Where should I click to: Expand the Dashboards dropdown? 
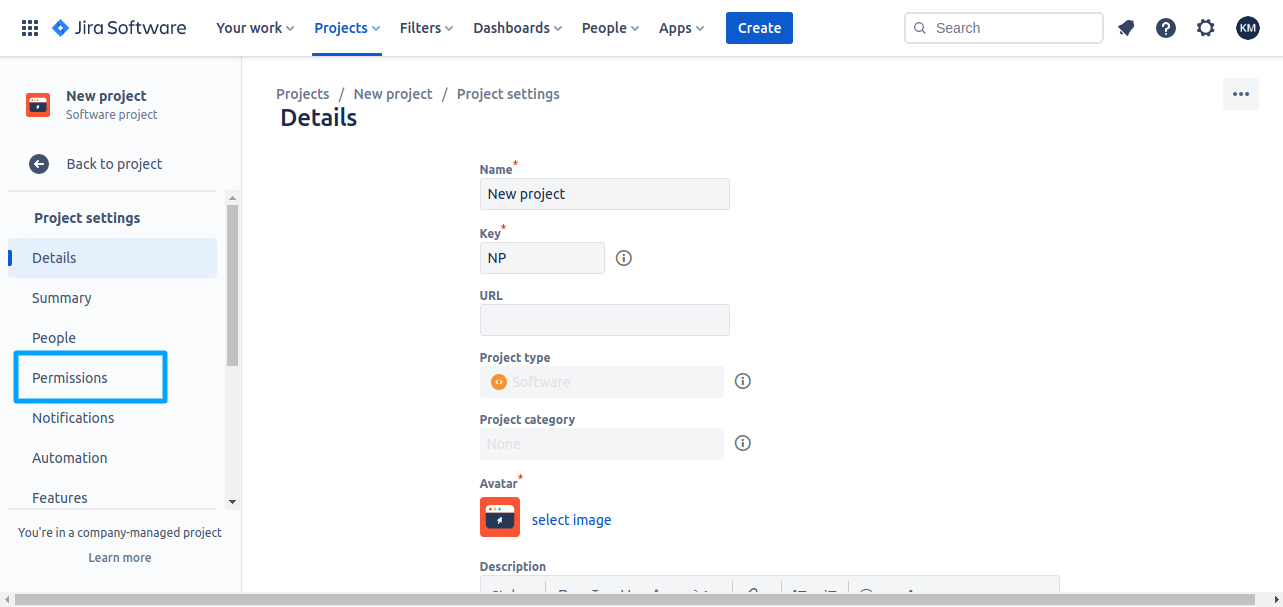point(517,28)
